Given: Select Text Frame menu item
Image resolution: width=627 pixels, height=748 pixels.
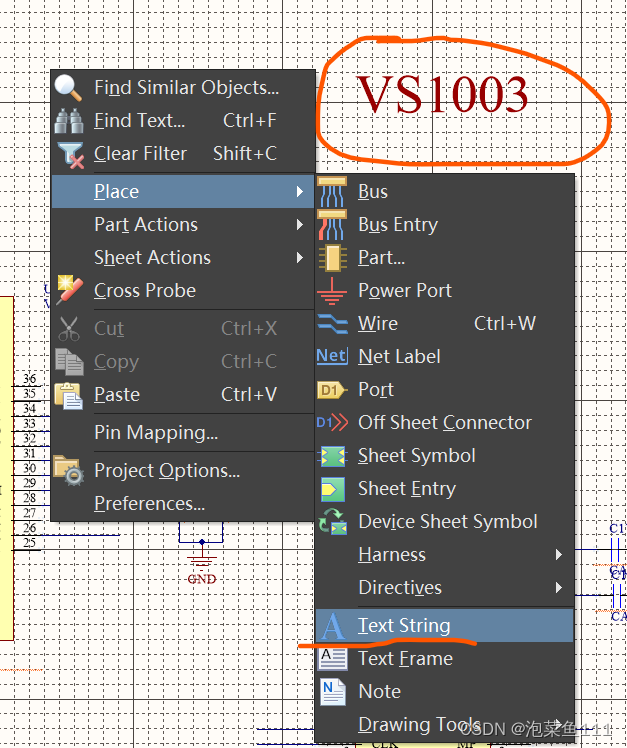Looking at the screenshot, I should coord(444,658).
